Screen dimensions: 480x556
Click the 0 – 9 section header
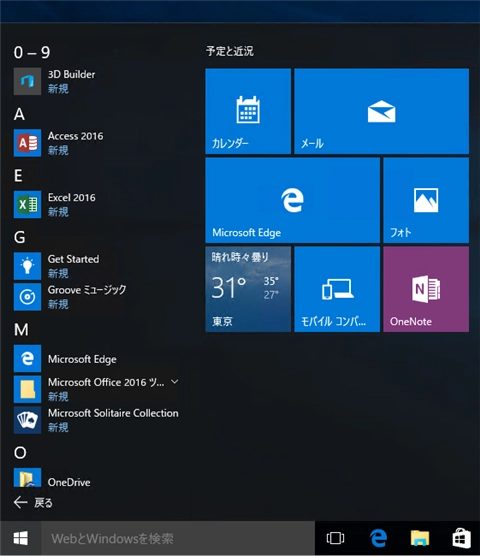pyautogui.click(x=32, y=52)
